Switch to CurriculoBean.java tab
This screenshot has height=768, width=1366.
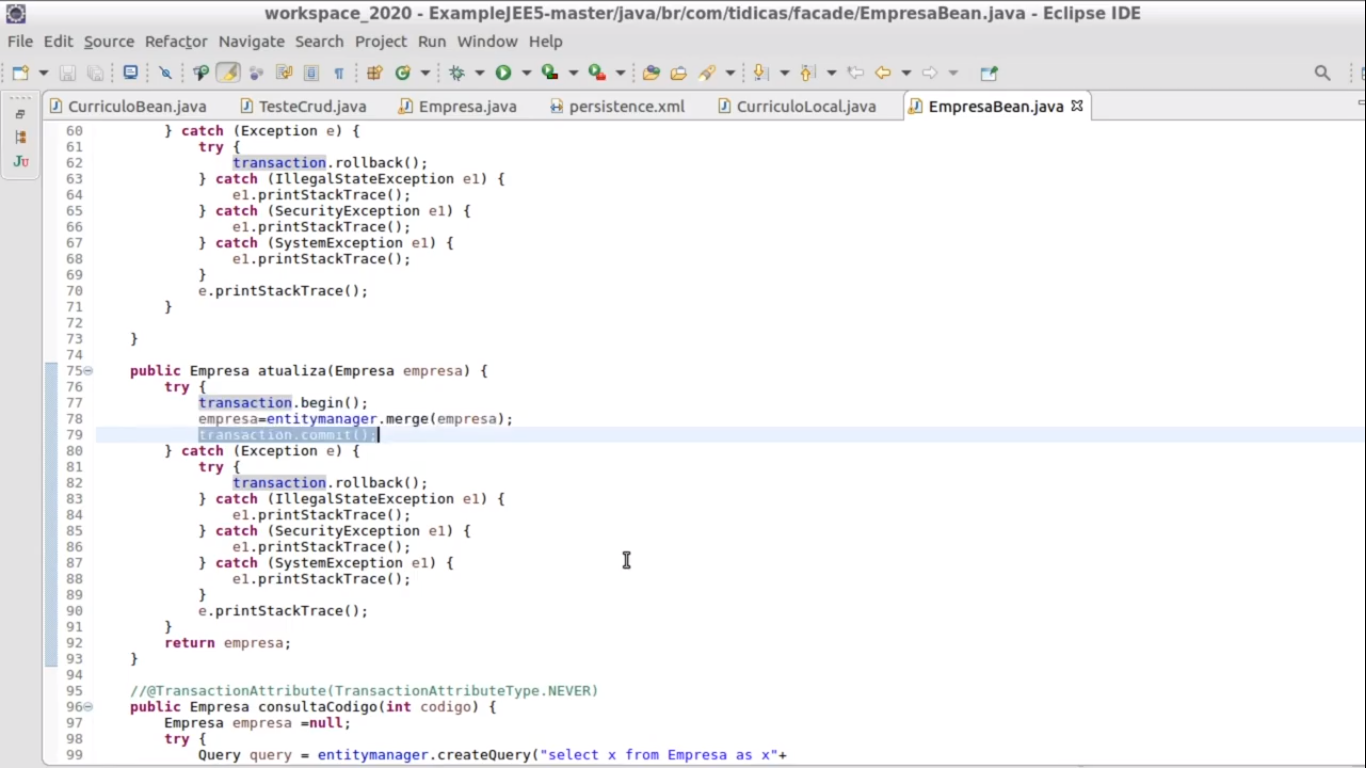[128, 106]
